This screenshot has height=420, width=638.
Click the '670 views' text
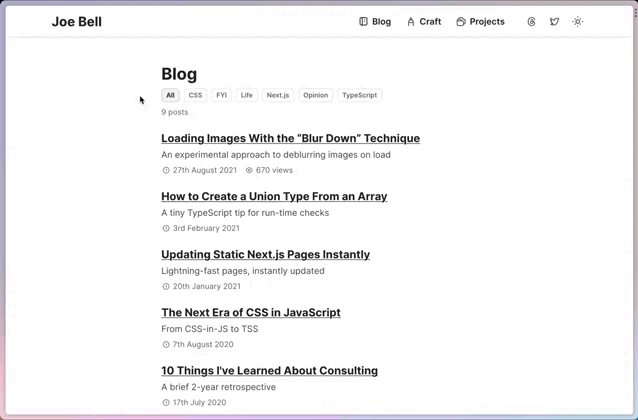(x=274, y=170)
